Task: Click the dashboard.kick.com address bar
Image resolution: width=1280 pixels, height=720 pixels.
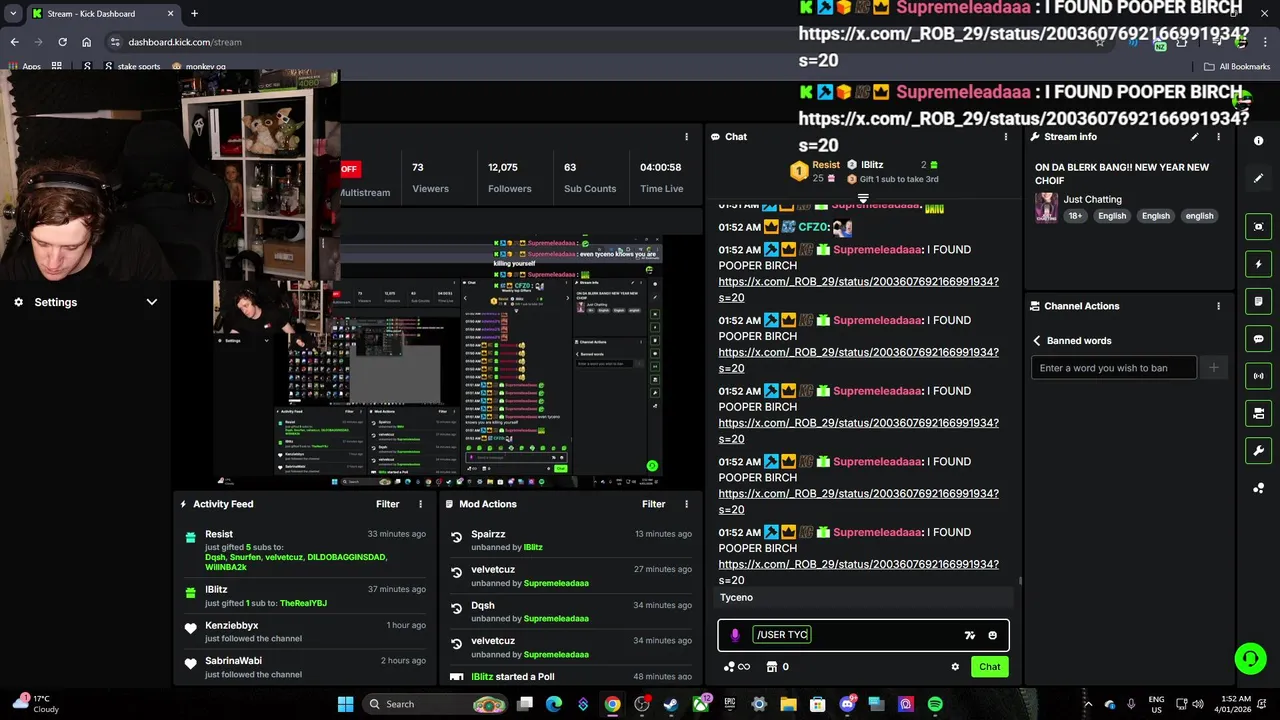Action: (185, 42)
